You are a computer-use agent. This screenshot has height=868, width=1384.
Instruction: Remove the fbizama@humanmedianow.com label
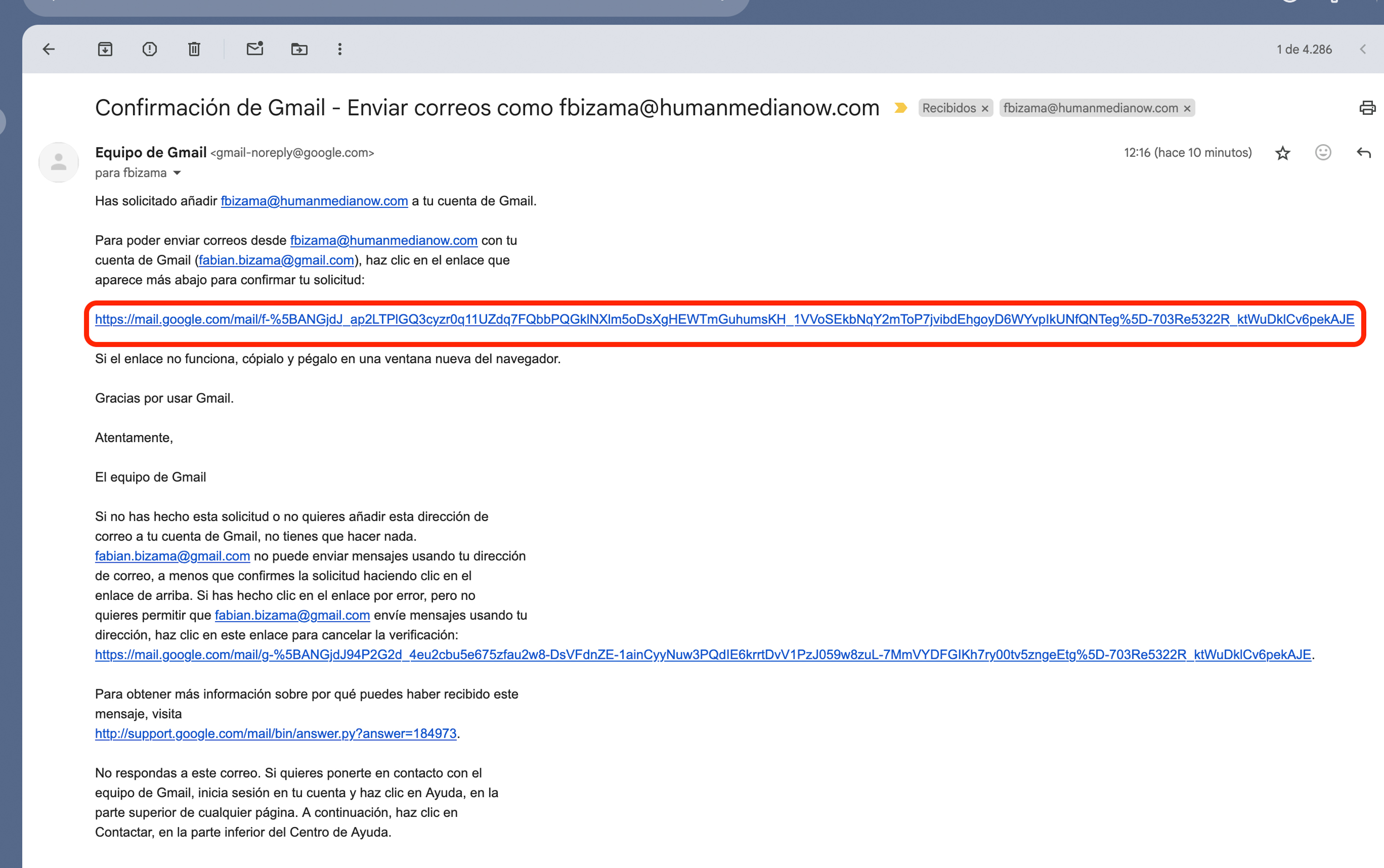coord(1187,108)
